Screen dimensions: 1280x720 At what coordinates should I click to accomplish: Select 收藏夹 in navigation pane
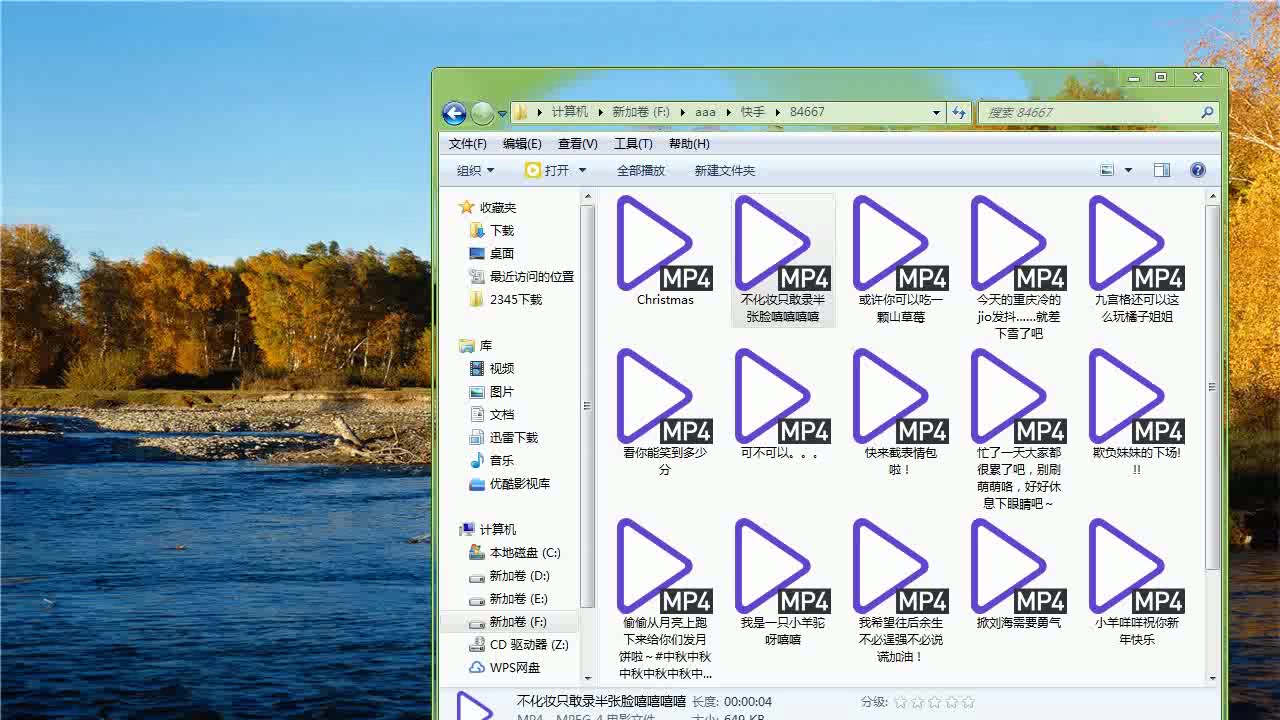(x=488, y=207)
